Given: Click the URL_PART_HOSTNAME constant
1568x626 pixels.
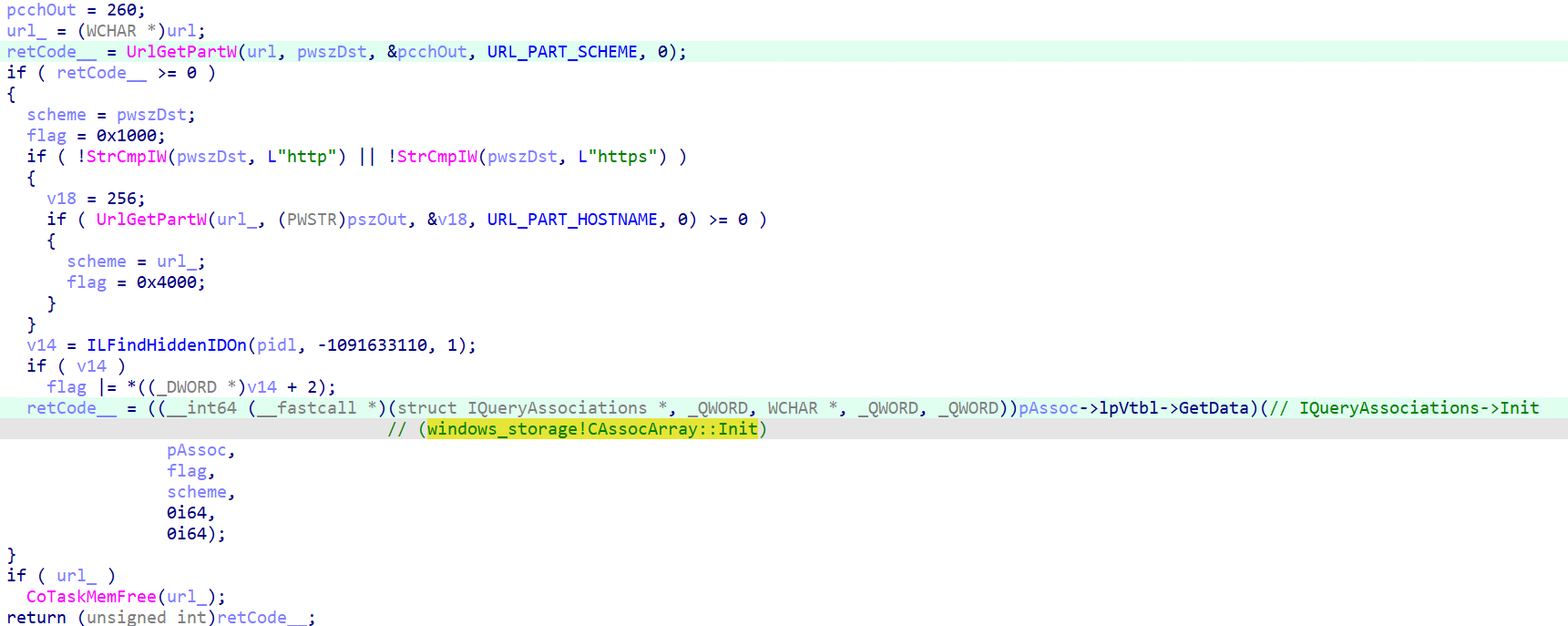Looking at the screenshot, I should 571,220.
